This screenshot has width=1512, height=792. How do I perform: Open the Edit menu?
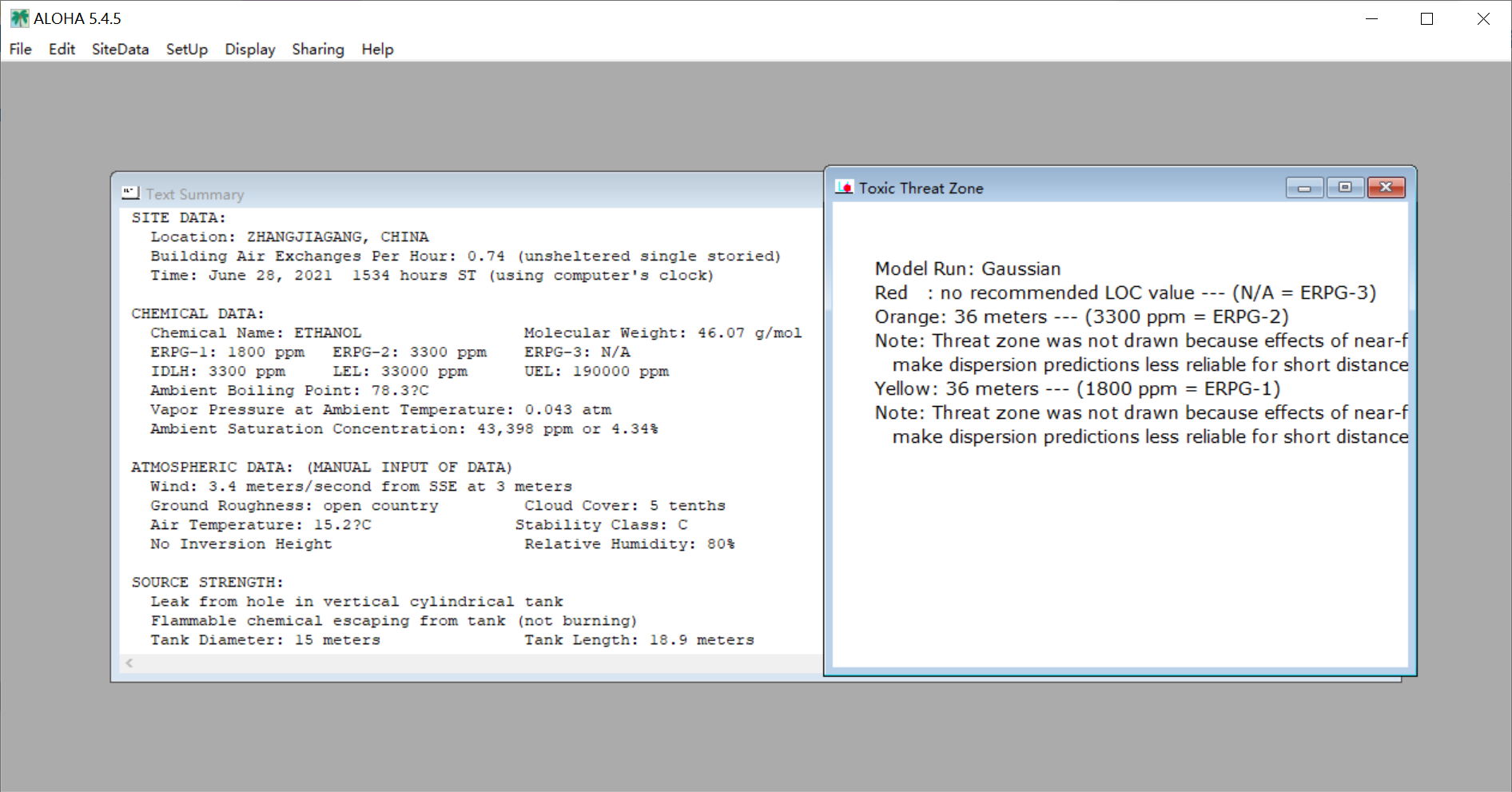pos(62,50)
